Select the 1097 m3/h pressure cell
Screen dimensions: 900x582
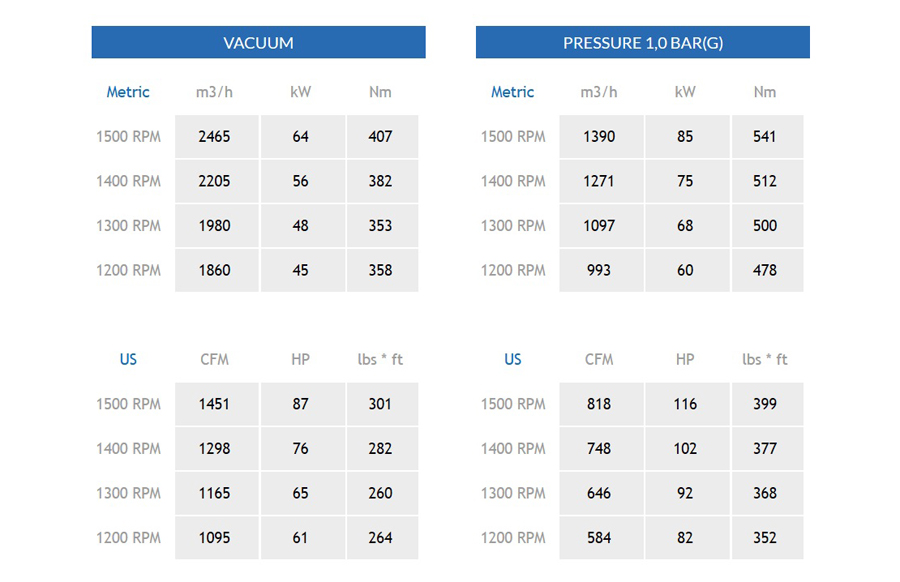(602, 226)
